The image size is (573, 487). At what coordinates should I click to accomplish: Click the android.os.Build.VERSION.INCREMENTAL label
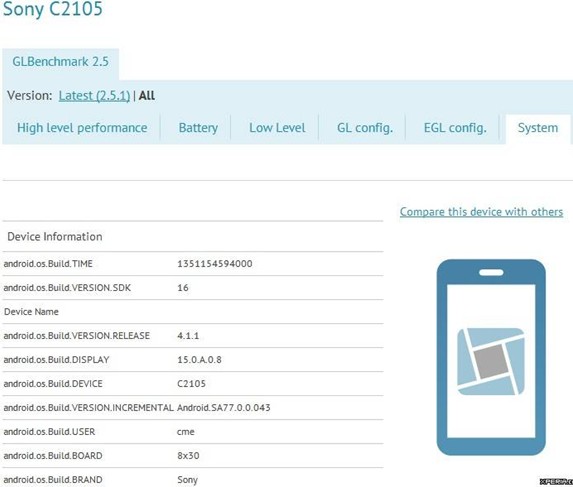(88, 407)
